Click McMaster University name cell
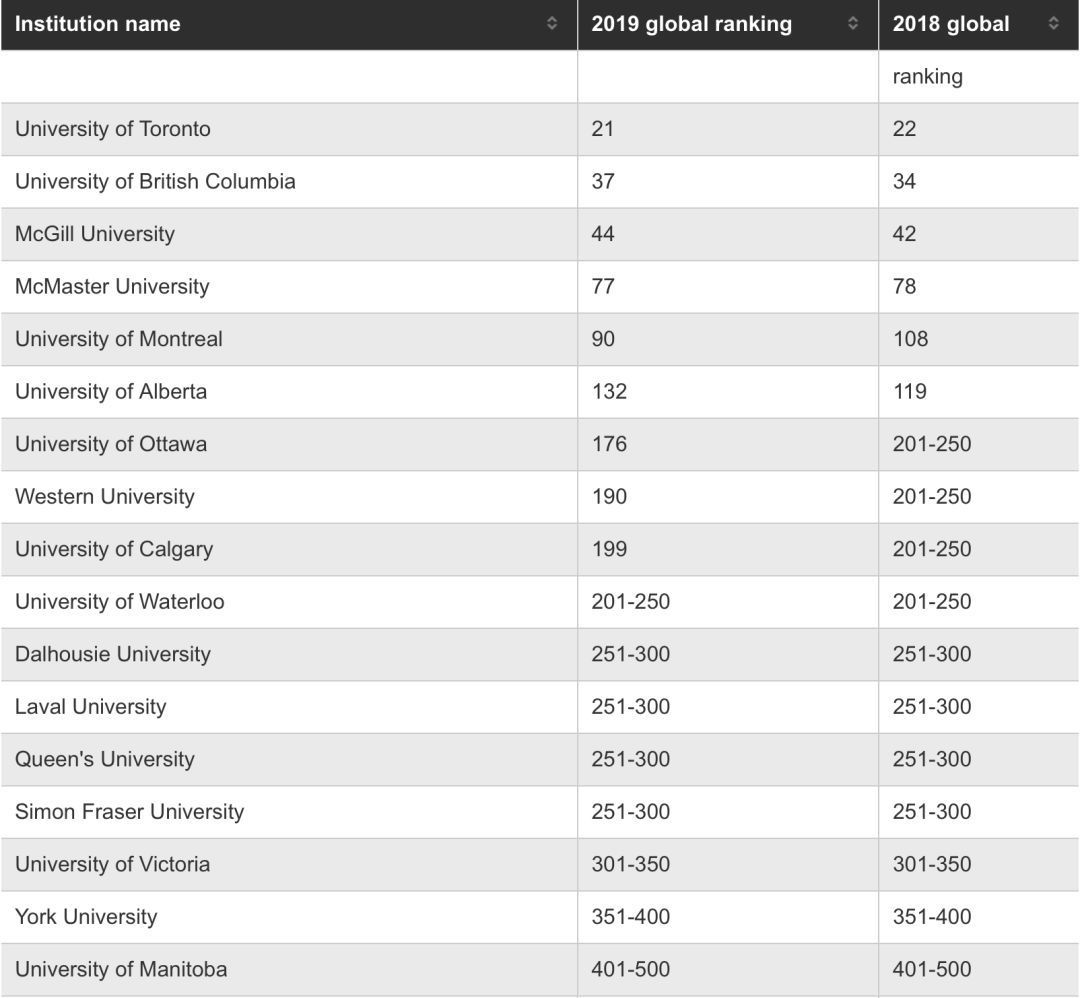This screenshot has height=998, width=1080. click(x=289, y=287)
